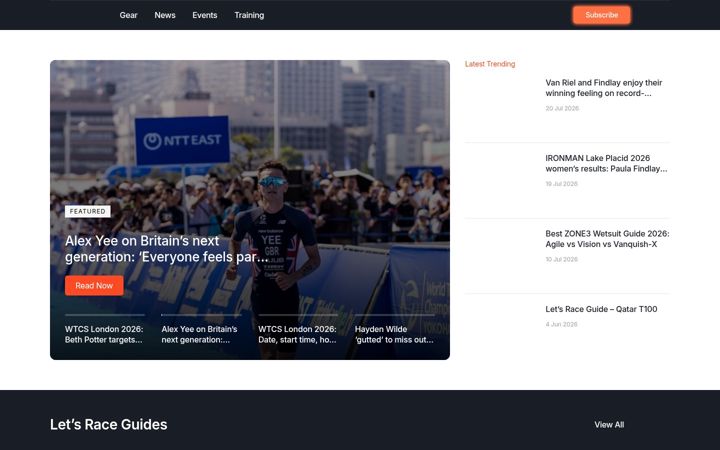This screenshot has height=450, width=720.
Task: Select the WTCS London date and start time slide
Action: coord(298,334)
